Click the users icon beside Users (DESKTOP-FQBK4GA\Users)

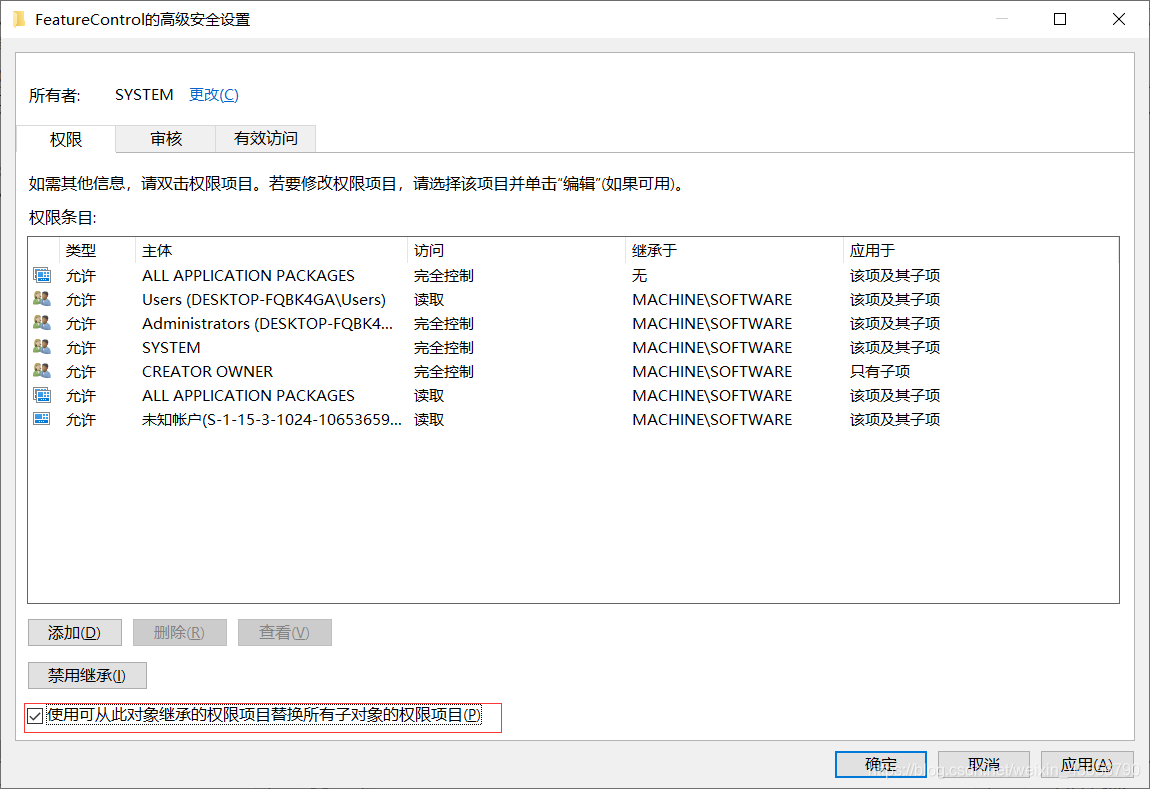[x=42, y=299]
